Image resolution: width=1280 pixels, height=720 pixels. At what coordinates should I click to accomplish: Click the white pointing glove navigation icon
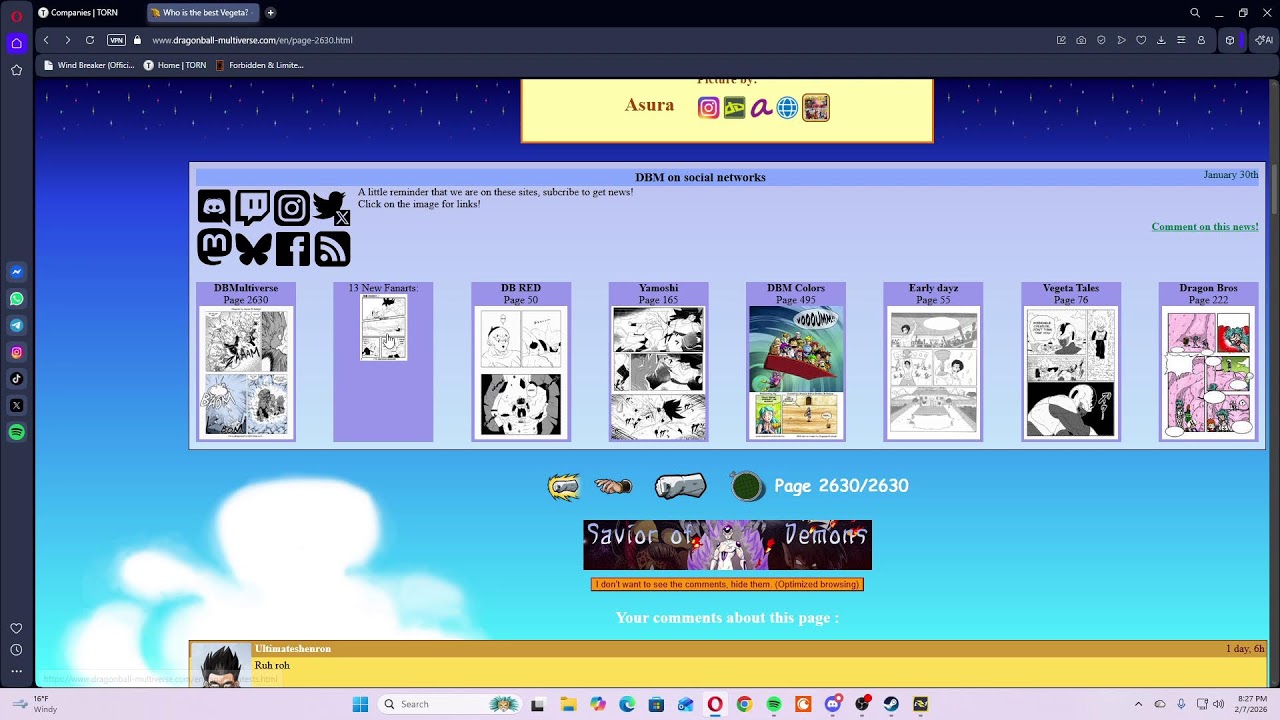point(680,486)
